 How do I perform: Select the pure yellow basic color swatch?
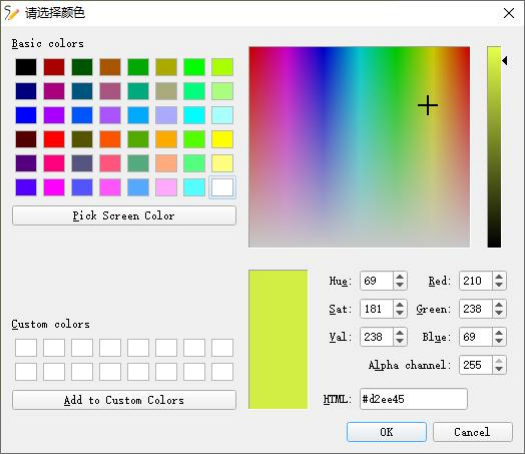(x=222, y=139)
